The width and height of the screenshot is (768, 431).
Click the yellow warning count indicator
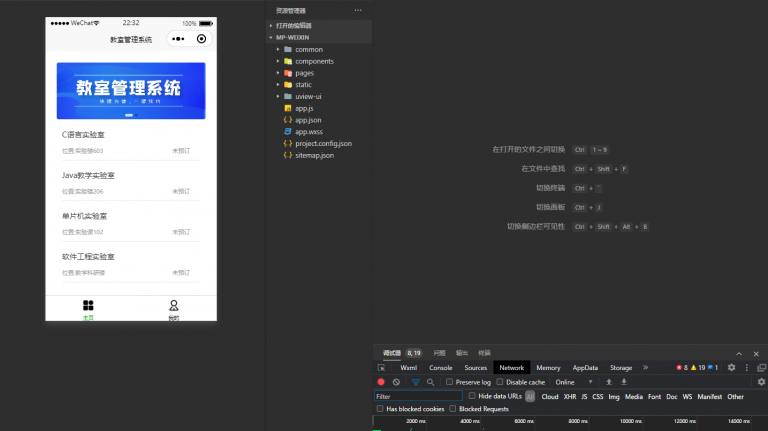pyautogui.click(x=698, y=367)
